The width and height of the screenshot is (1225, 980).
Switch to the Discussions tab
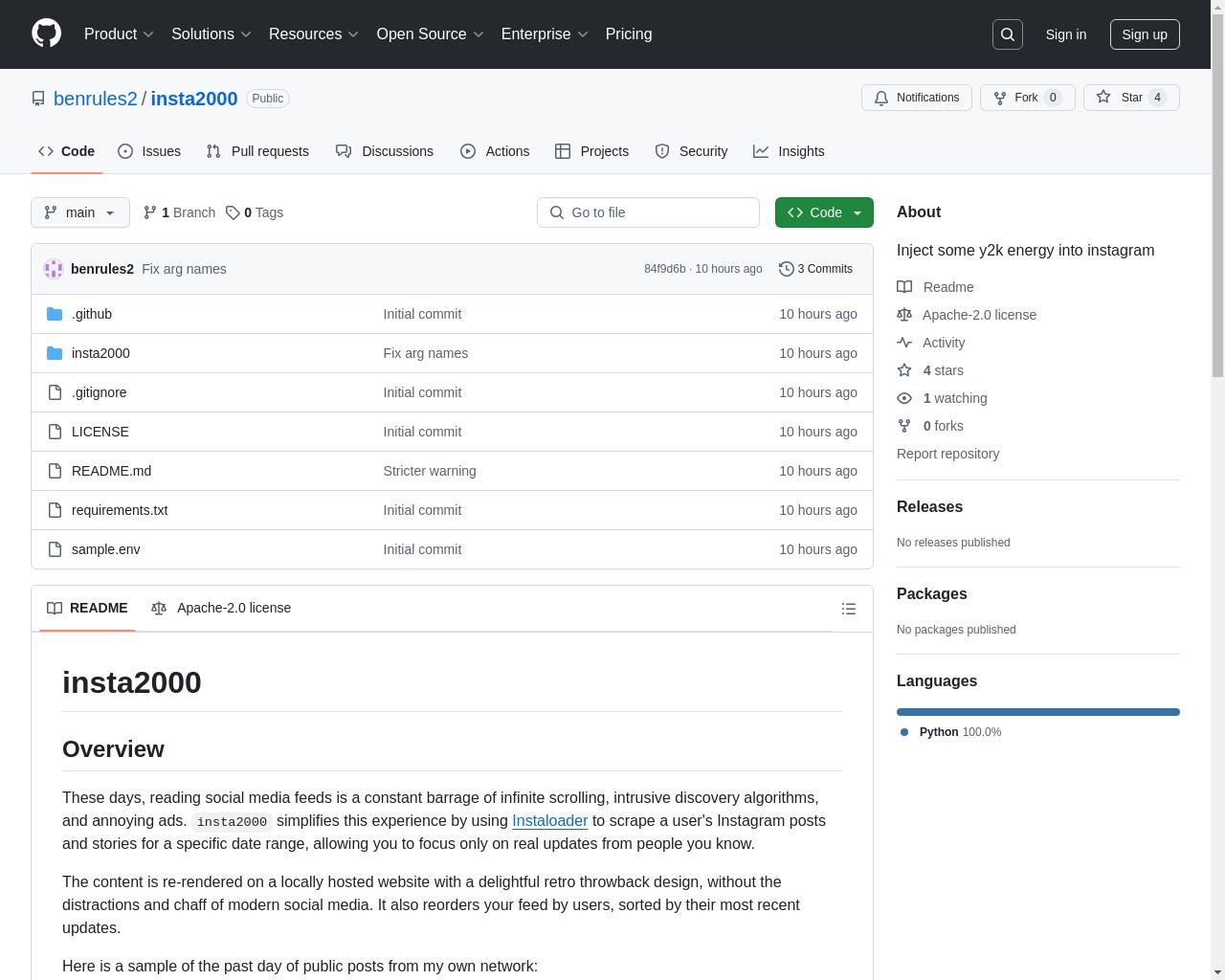[385, 151]
